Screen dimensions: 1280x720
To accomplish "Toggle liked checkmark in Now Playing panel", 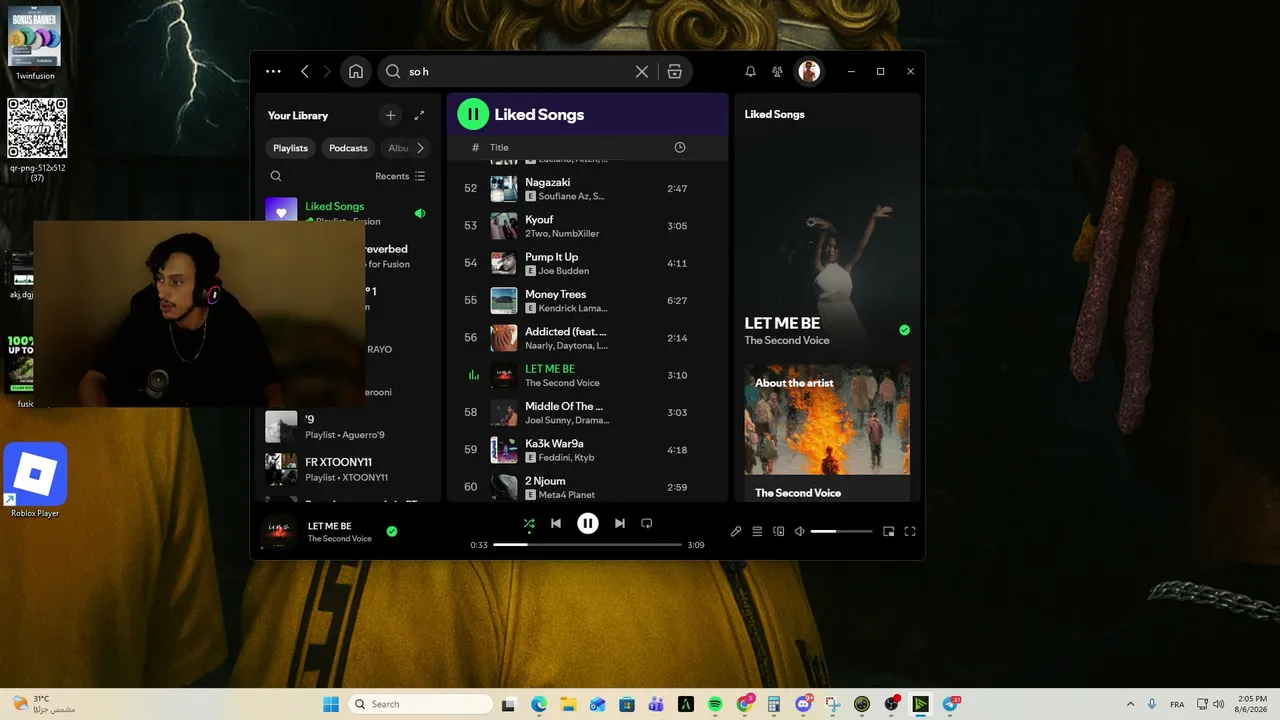I will (x=904, y=330).
